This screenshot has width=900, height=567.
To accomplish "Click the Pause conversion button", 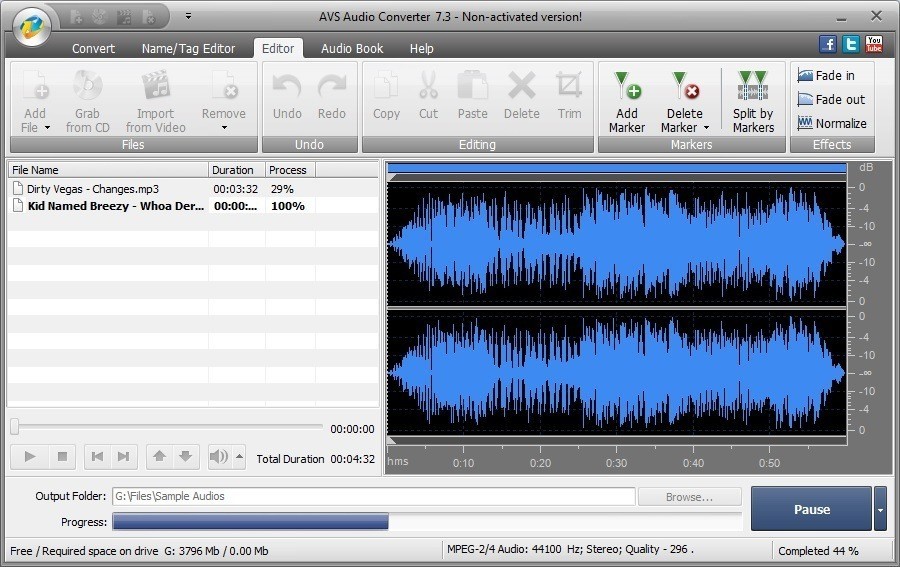I will pyautogui.click(x=812, y=509).
